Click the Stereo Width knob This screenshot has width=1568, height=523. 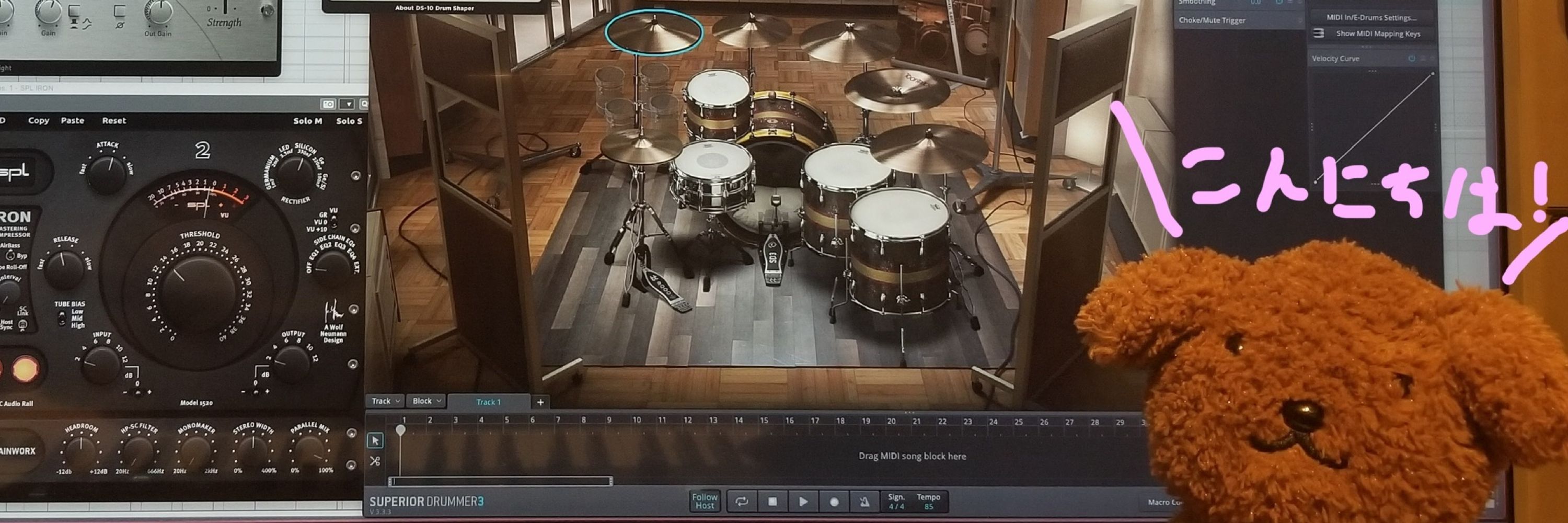pos(252,451)
